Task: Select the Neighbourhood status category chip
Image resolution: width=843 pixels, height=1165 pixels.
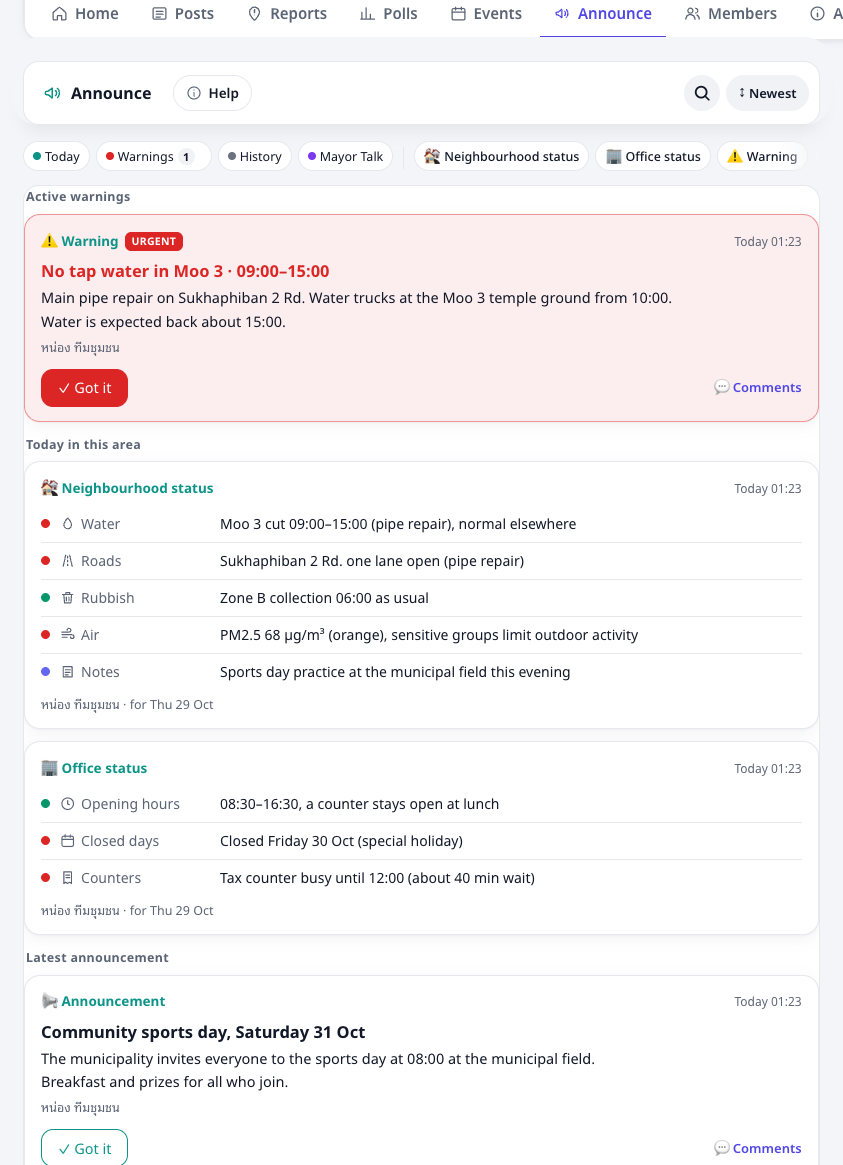Action: point(501,157)
